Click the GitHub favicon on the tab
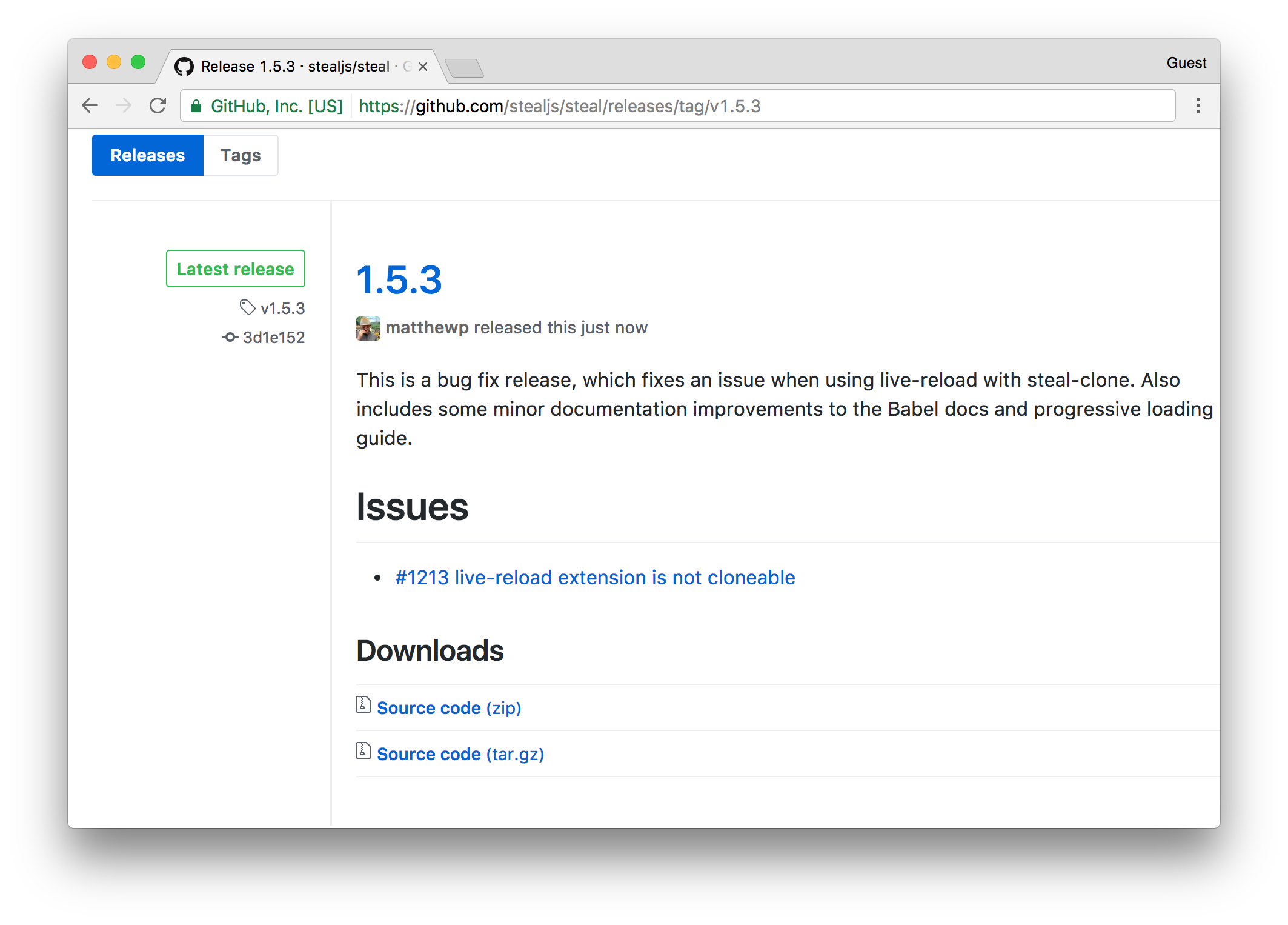This screenshot has height=925, width=1288. [184, 66]
